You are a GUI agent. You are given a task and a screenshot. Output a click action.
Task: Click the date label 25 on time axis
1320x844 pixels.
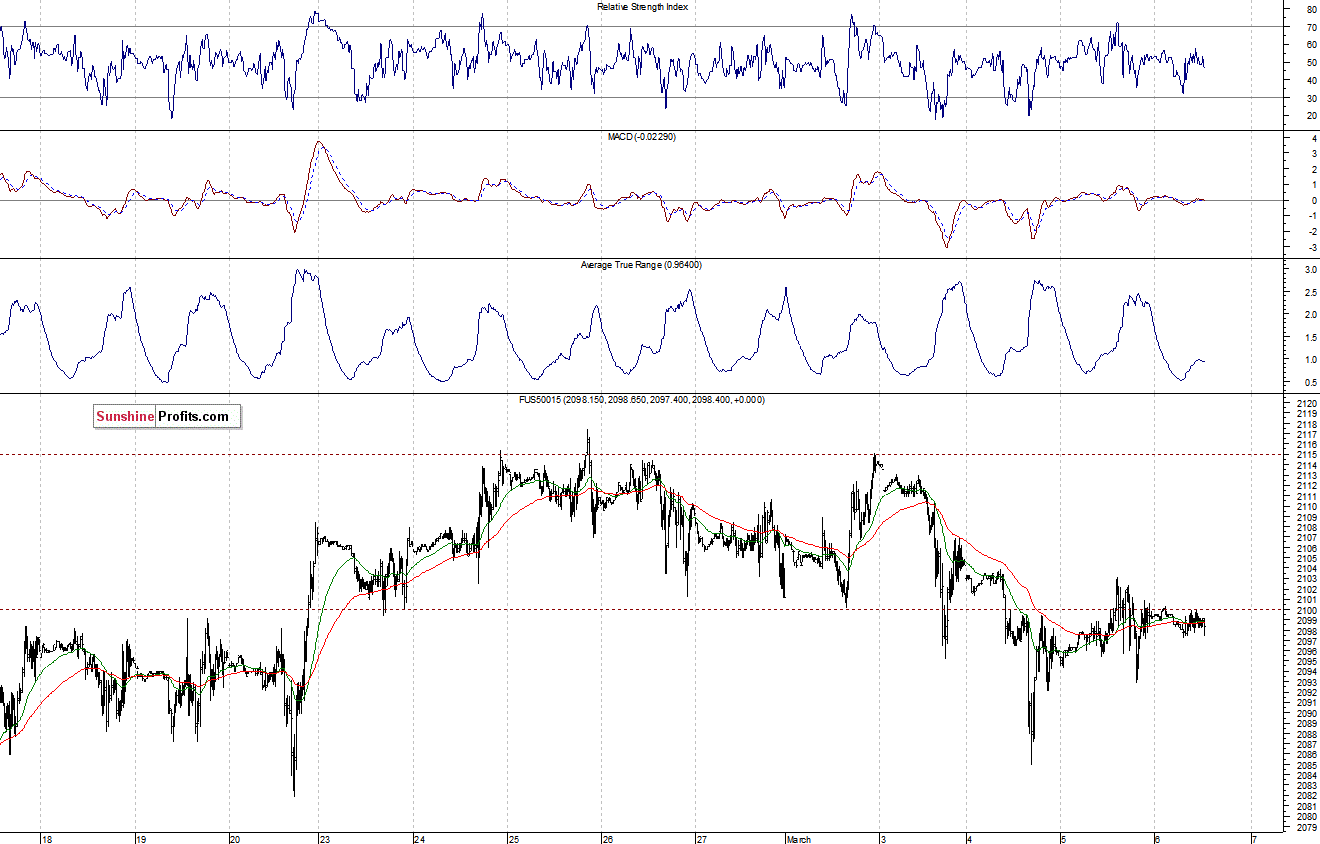[x=513, y=838]
